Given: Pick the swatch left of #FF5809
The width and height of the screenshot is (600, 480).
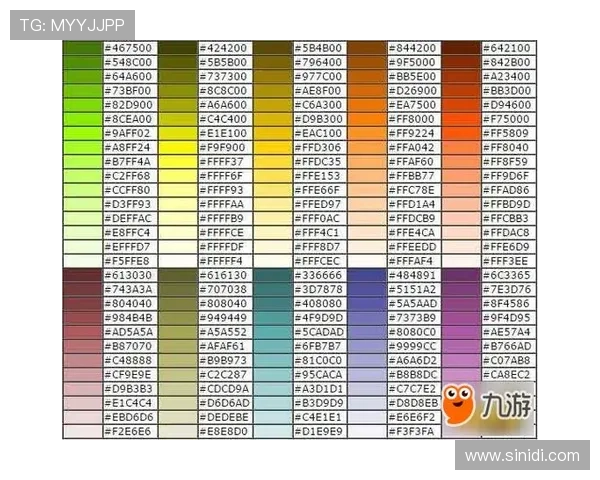Looking at the screenshot, I should (x=461, y=133).
